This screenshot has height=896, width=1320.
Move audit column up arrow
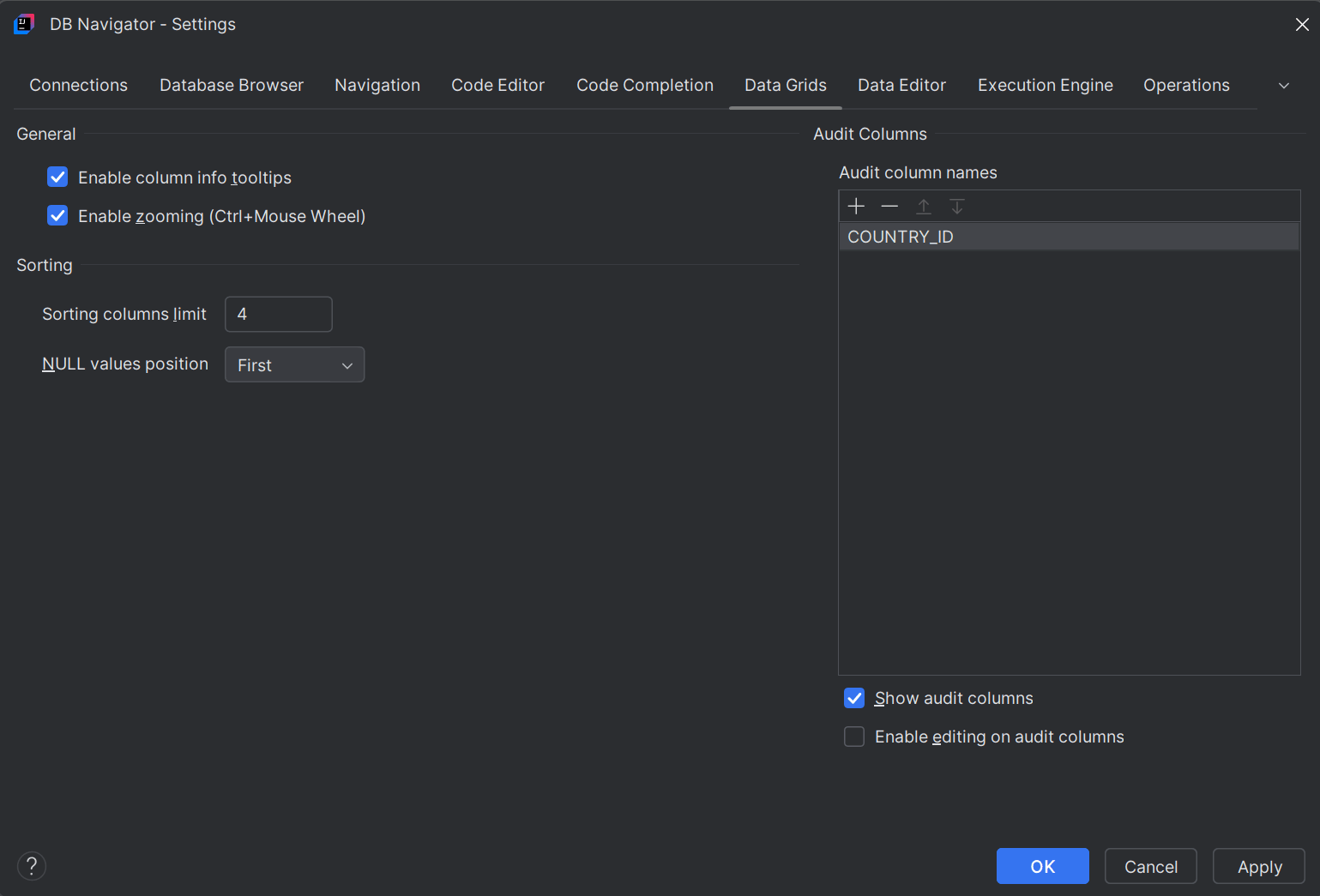click(x=924, y=206)
